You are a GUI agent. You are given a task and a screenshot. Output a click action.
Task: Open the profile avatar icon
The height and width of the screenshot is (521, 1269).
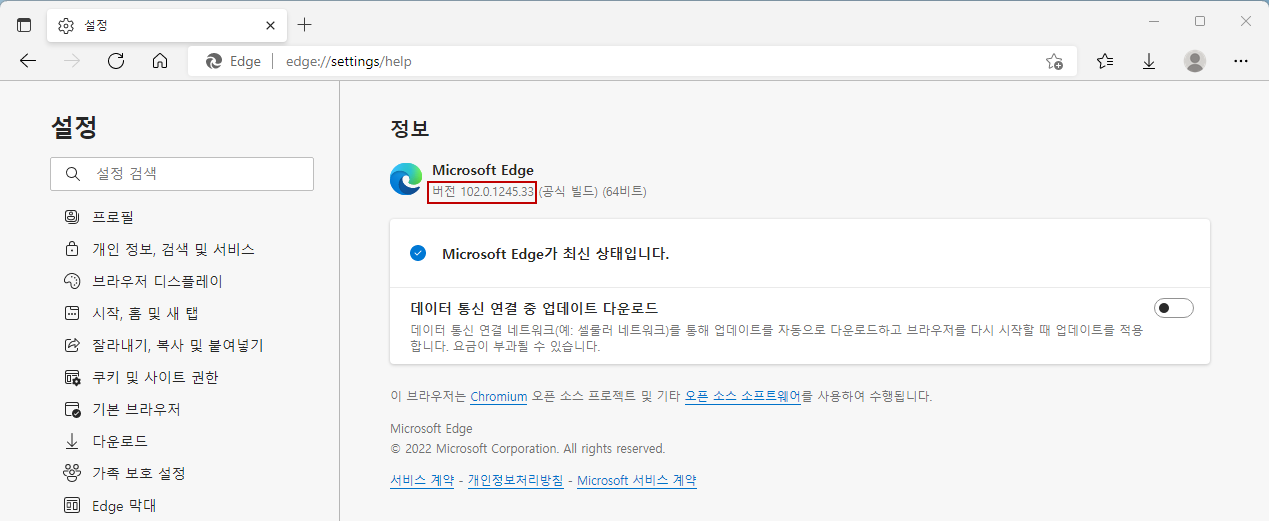(1195, 61)
